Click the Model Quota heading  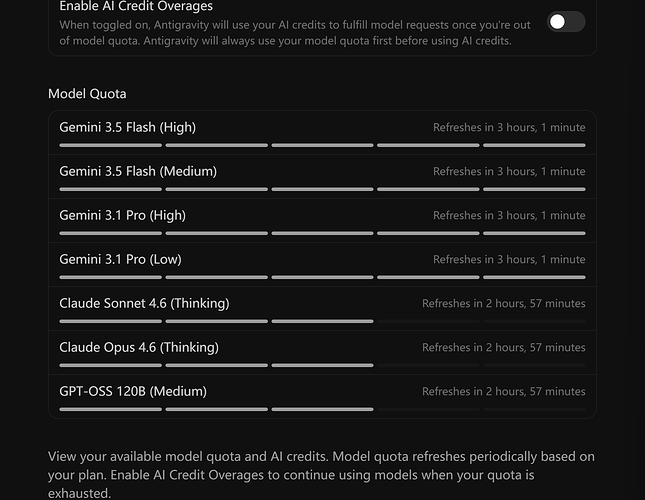(x=87, y=94)
